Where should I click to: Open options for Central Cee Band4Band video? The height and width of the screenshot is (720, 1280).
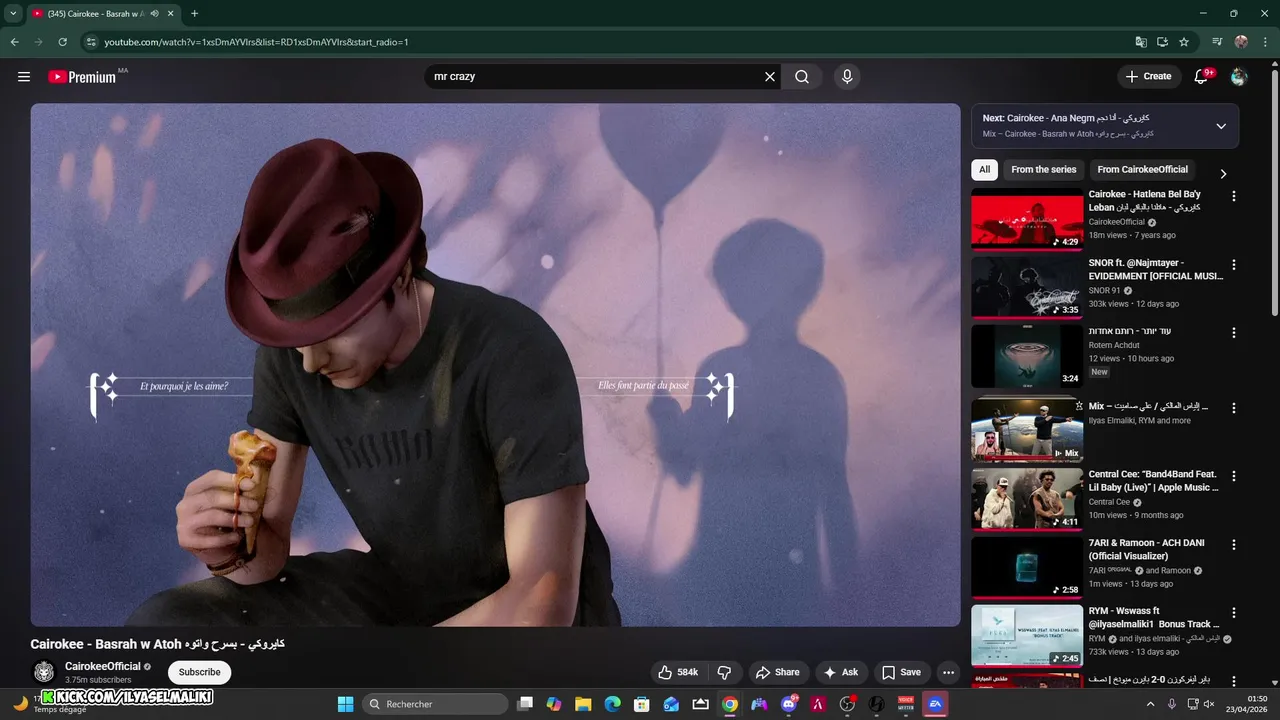1233,476
